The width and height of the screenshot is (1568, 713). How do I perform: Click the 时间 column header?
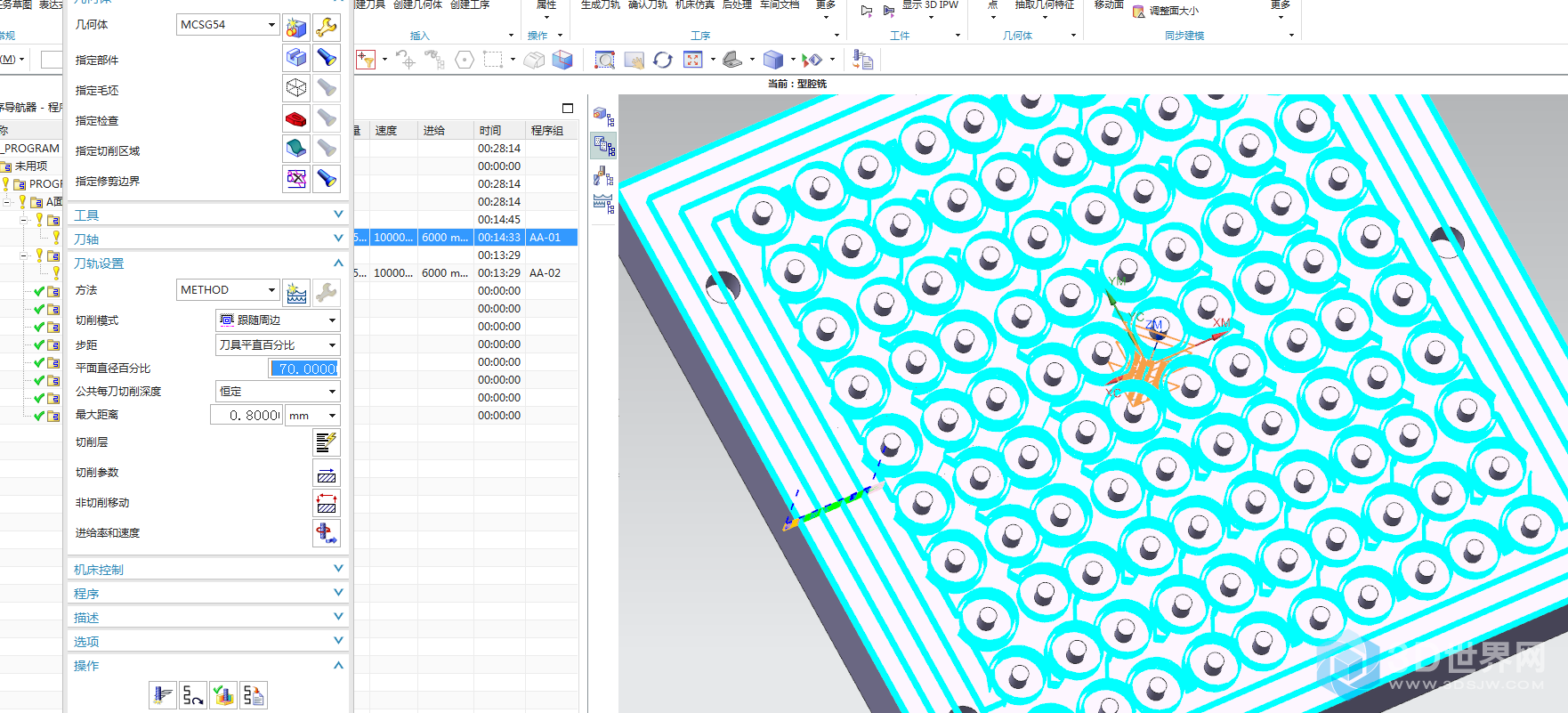[x=499, y=130]
